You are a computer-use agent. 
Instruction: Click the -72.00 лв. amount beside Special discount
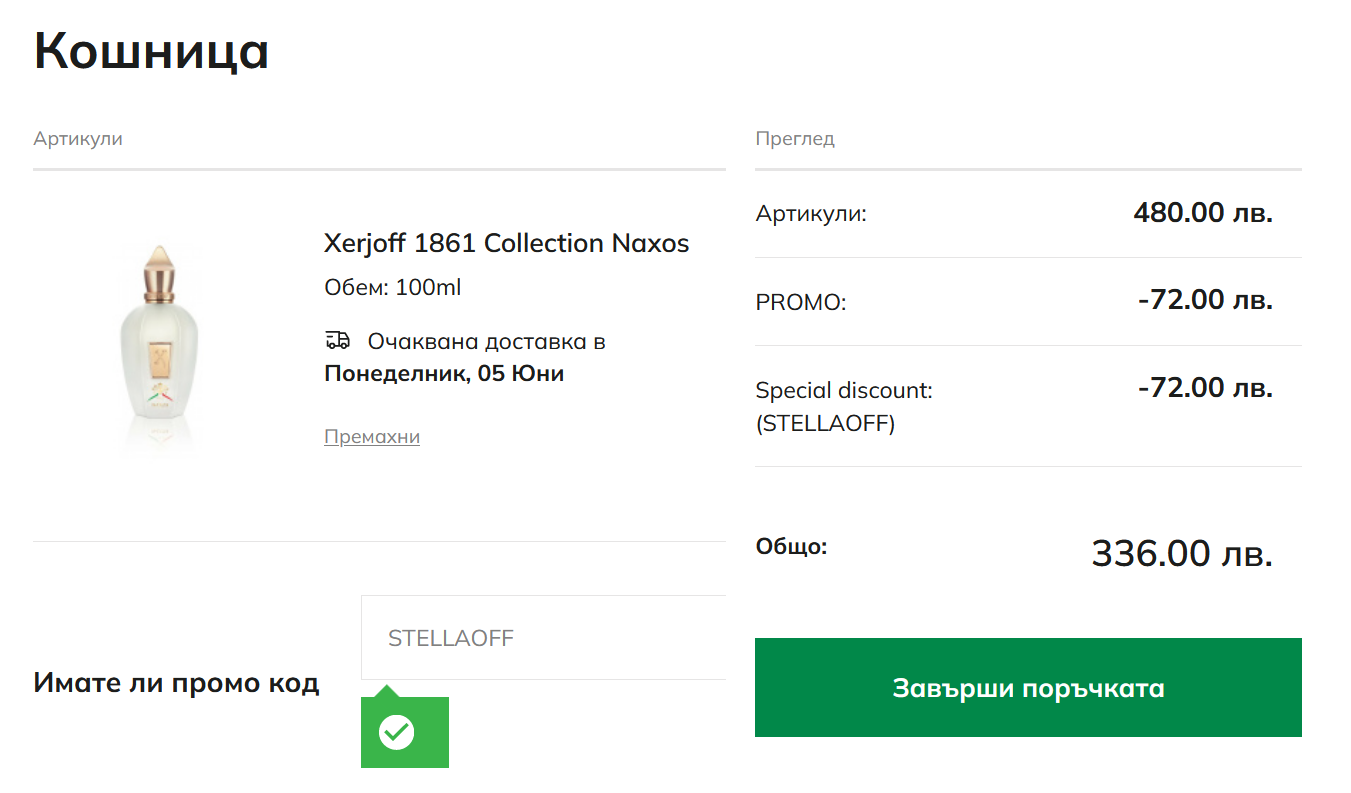point(1204,387)
